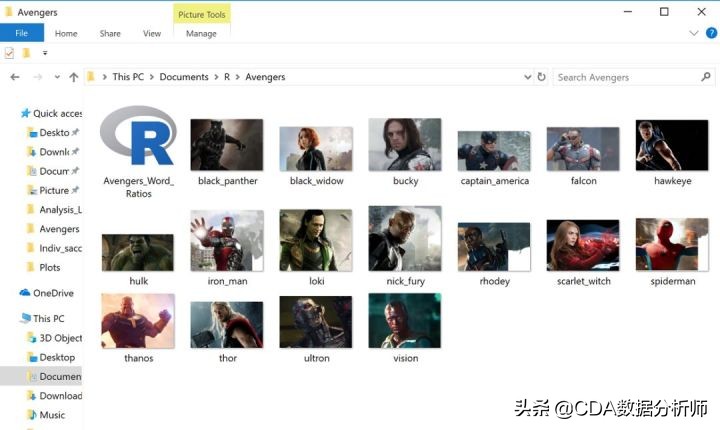This screenshot has width=720, height=430.
Task: Select the black_panther image thumbnail
Action: 227,145
